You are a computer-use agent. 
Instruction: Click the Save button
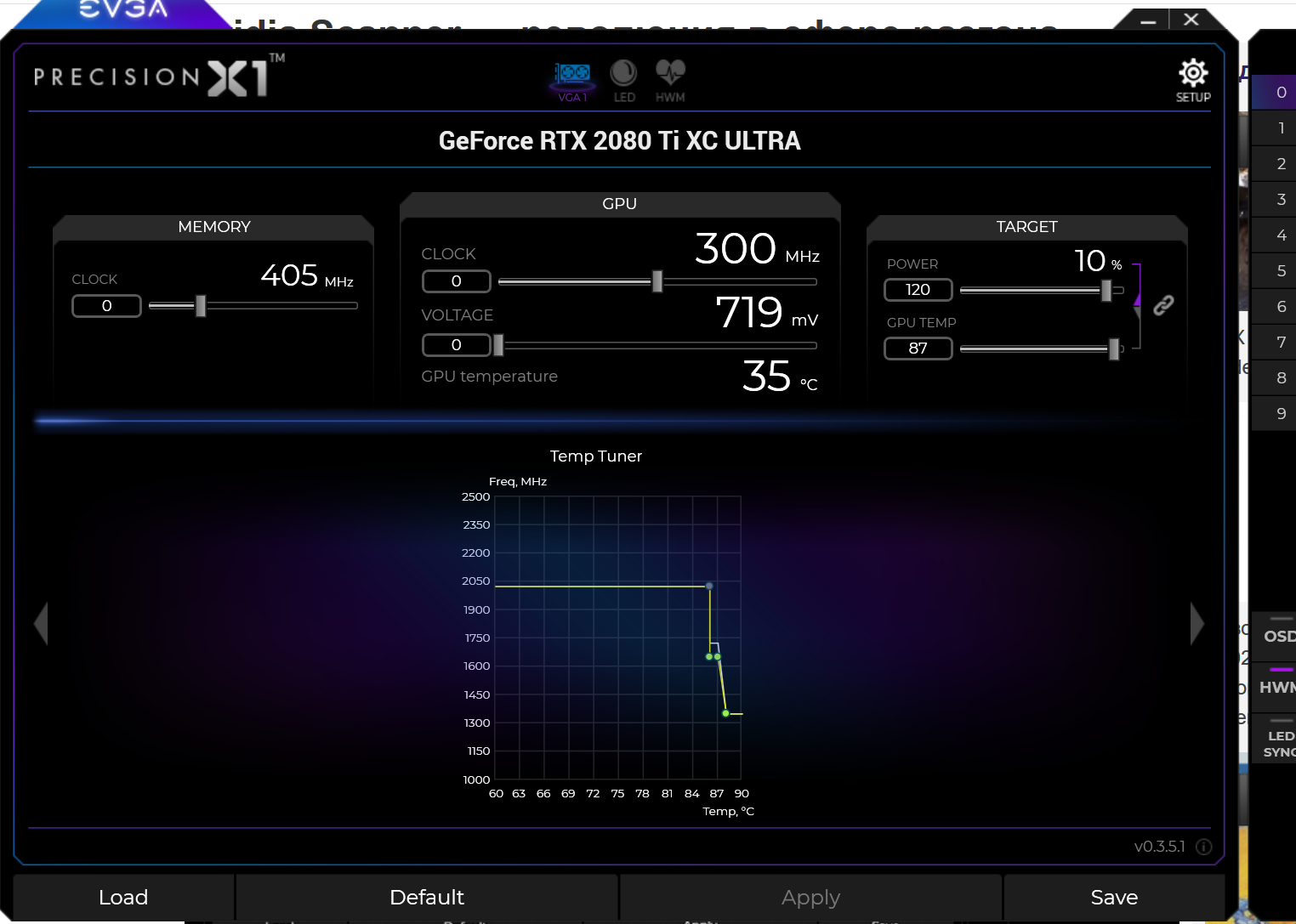pos(1114,897)
